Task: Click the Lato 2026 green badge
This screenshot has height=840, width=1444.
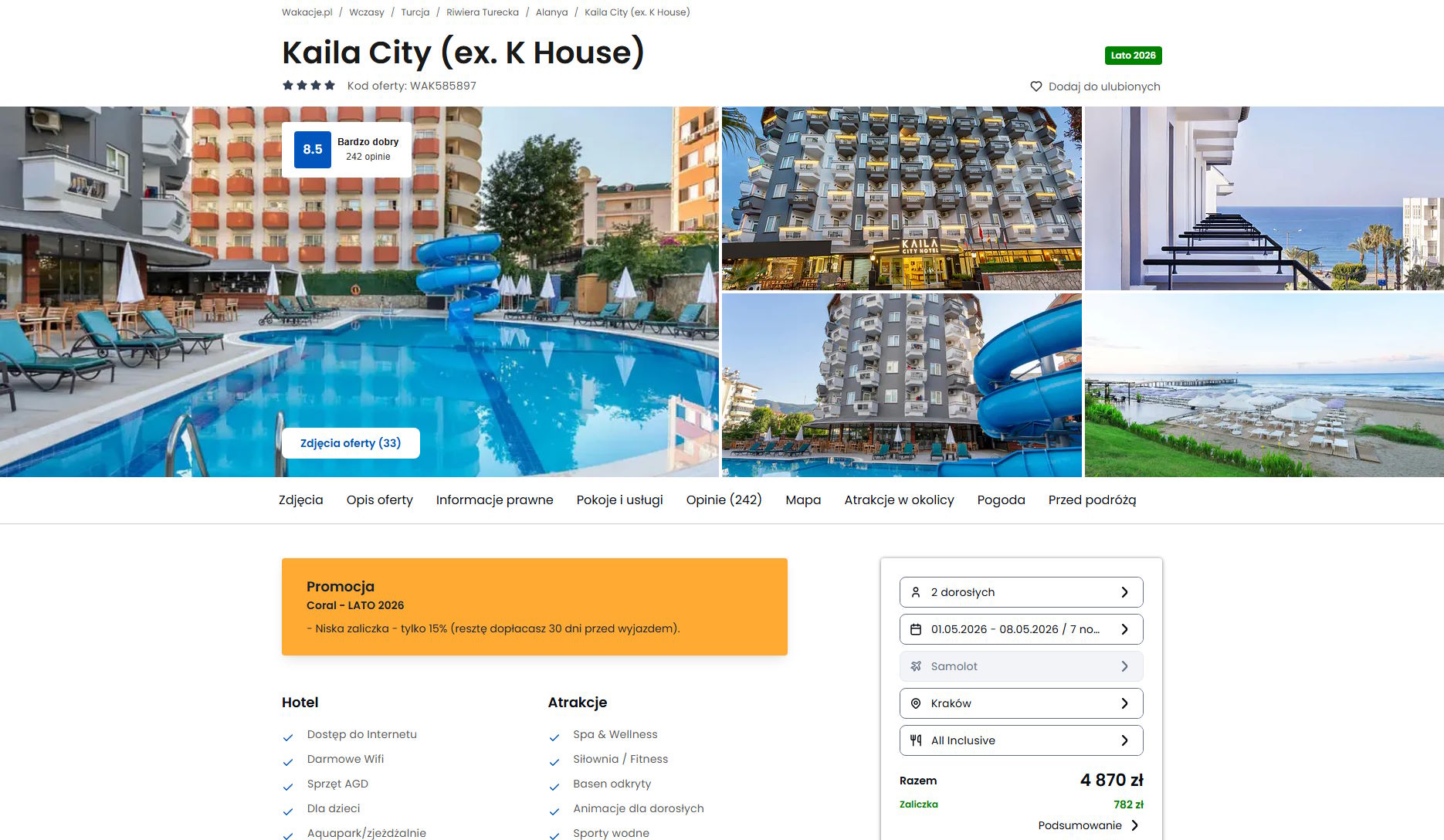Action: [1133, 56]
